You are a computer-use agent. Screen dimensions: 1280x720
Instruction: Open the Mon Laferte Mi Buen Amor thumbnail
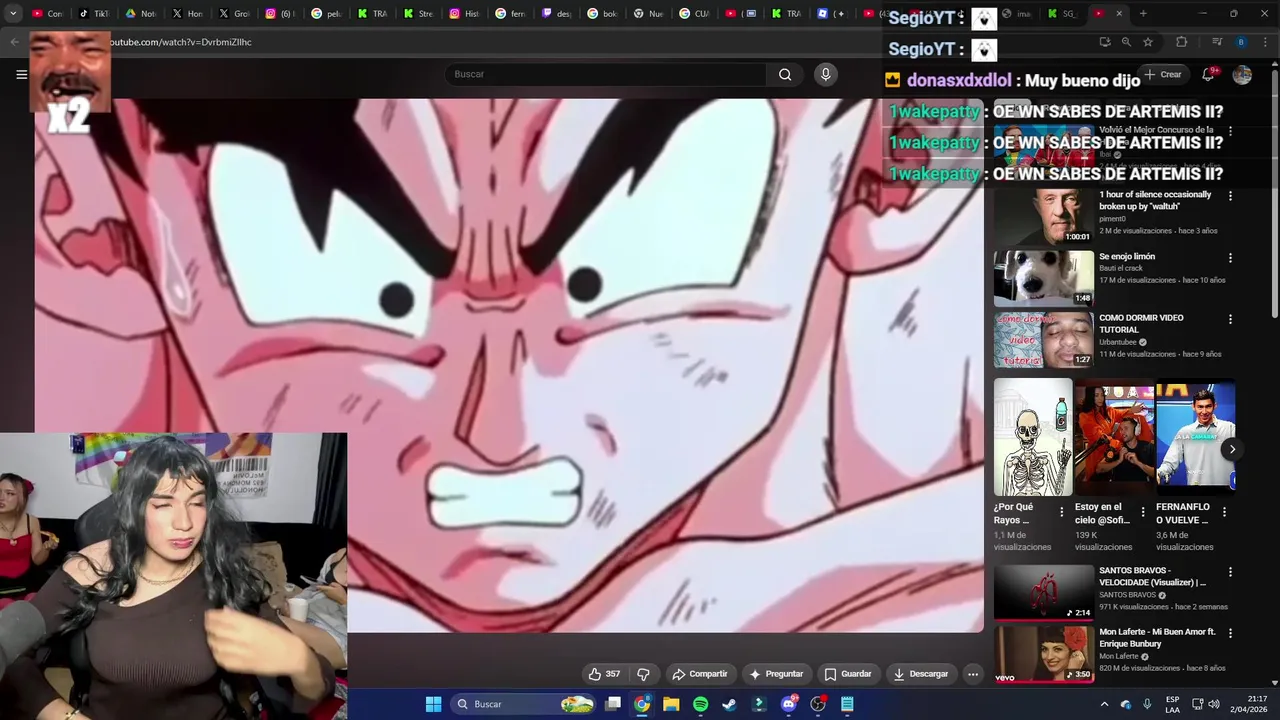[1043, 654]
